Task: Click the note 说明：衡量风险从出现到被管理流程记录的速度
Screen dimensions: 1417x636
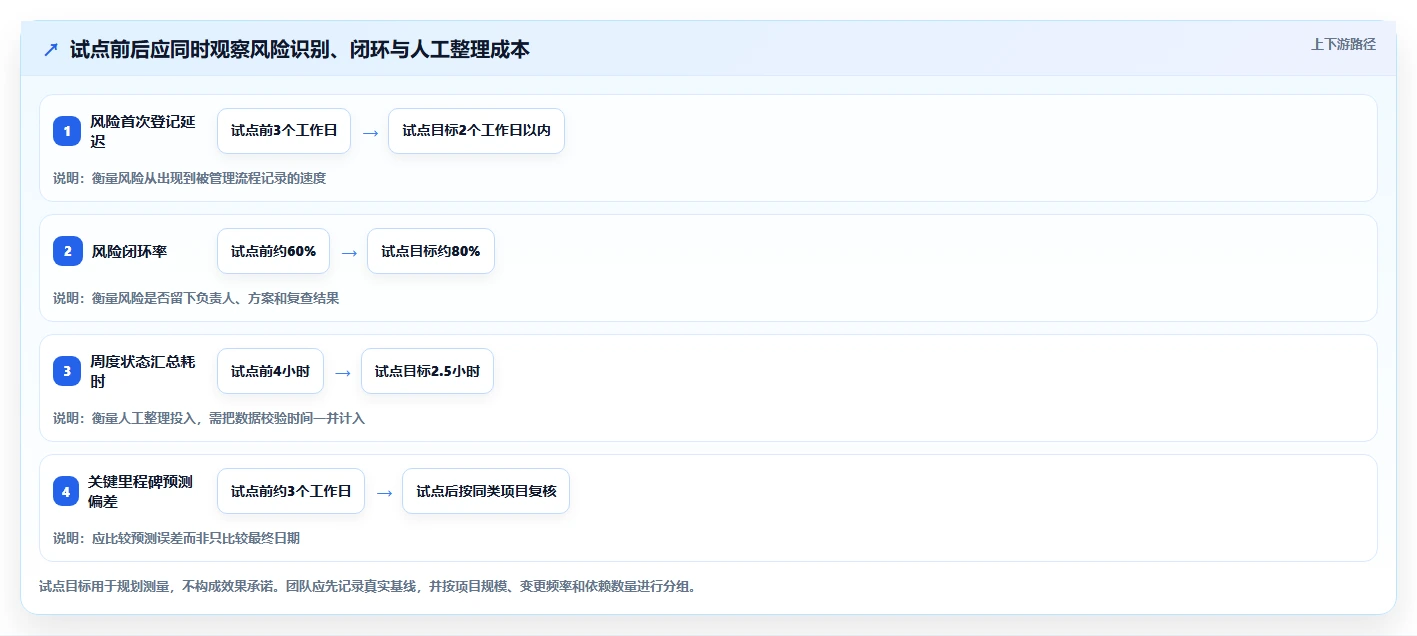Action: (189, 178)
